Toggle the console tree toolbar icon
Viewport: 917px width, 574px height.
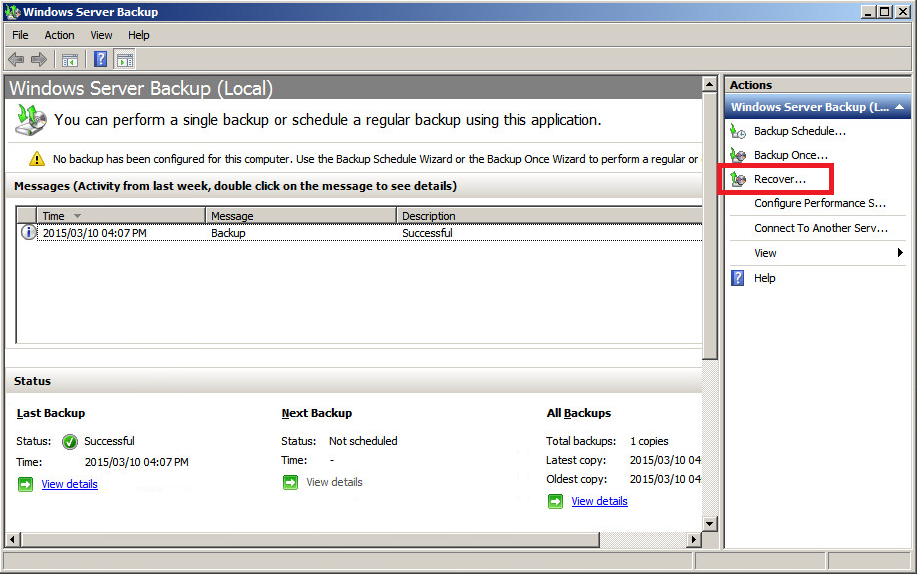coord(70,60)
